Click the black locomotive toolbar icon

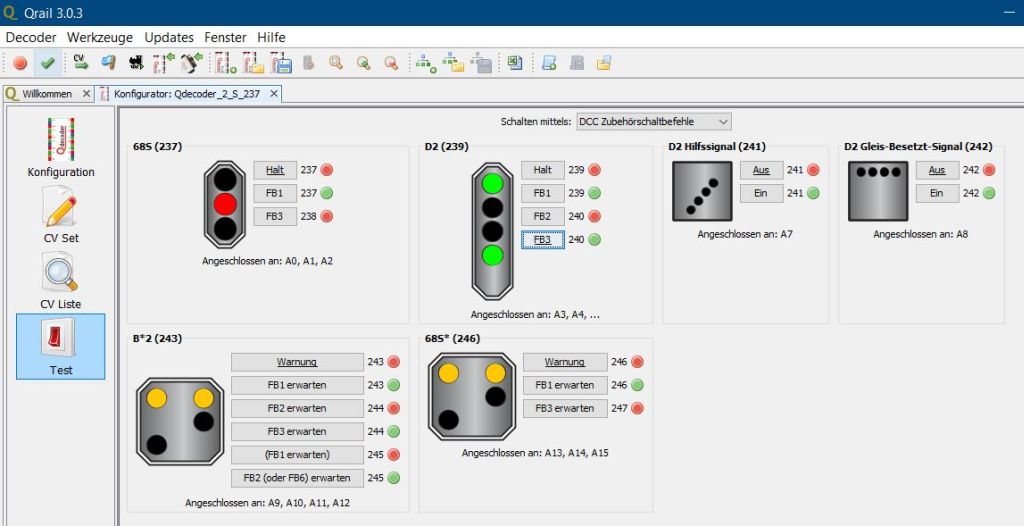click(x=136, y=63)
